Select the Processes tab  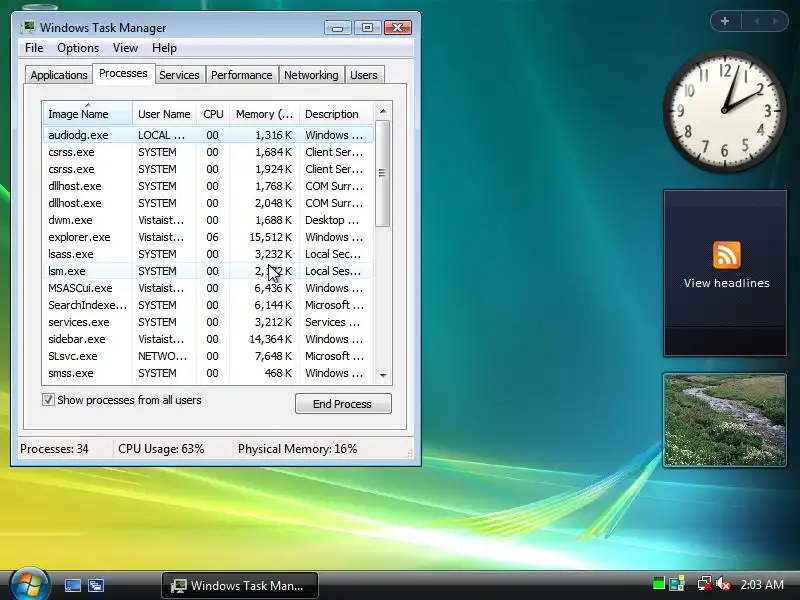click(x=123, y=73)
